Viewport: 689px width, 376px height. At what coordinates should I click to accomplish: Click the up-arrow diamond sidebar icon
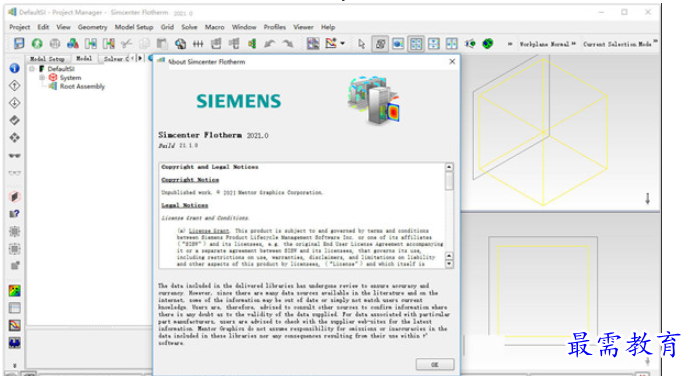coord(15,86)
